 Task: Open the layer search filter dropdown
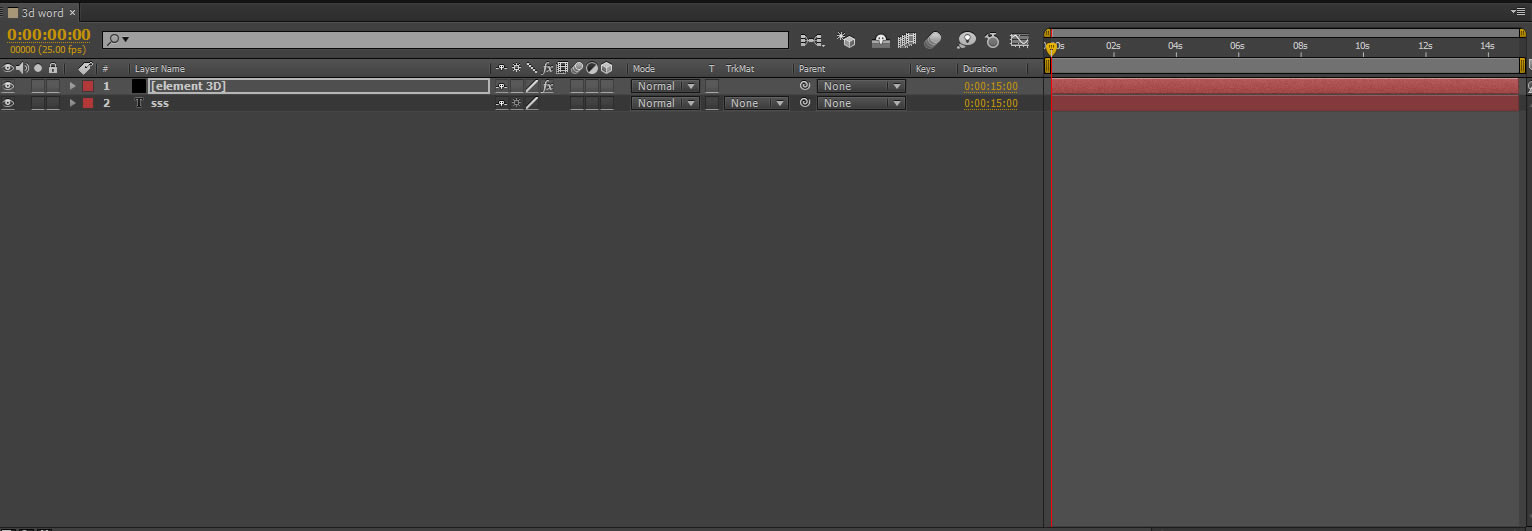pyautogui.click(x=119, y=39)
